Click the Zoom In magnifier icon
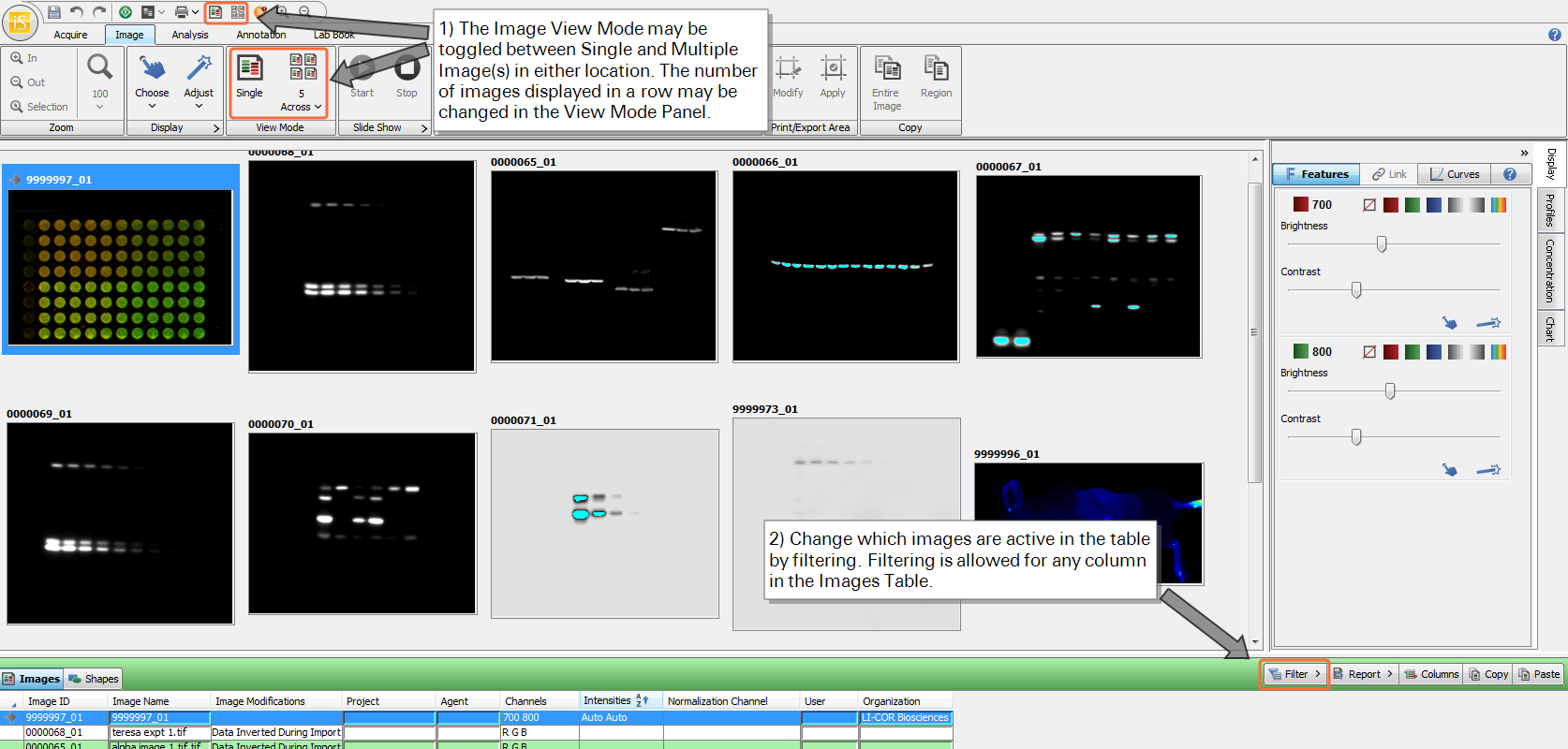Image resolution: width=1568 pixels, height=749 pixels. [x=17, y=58]
